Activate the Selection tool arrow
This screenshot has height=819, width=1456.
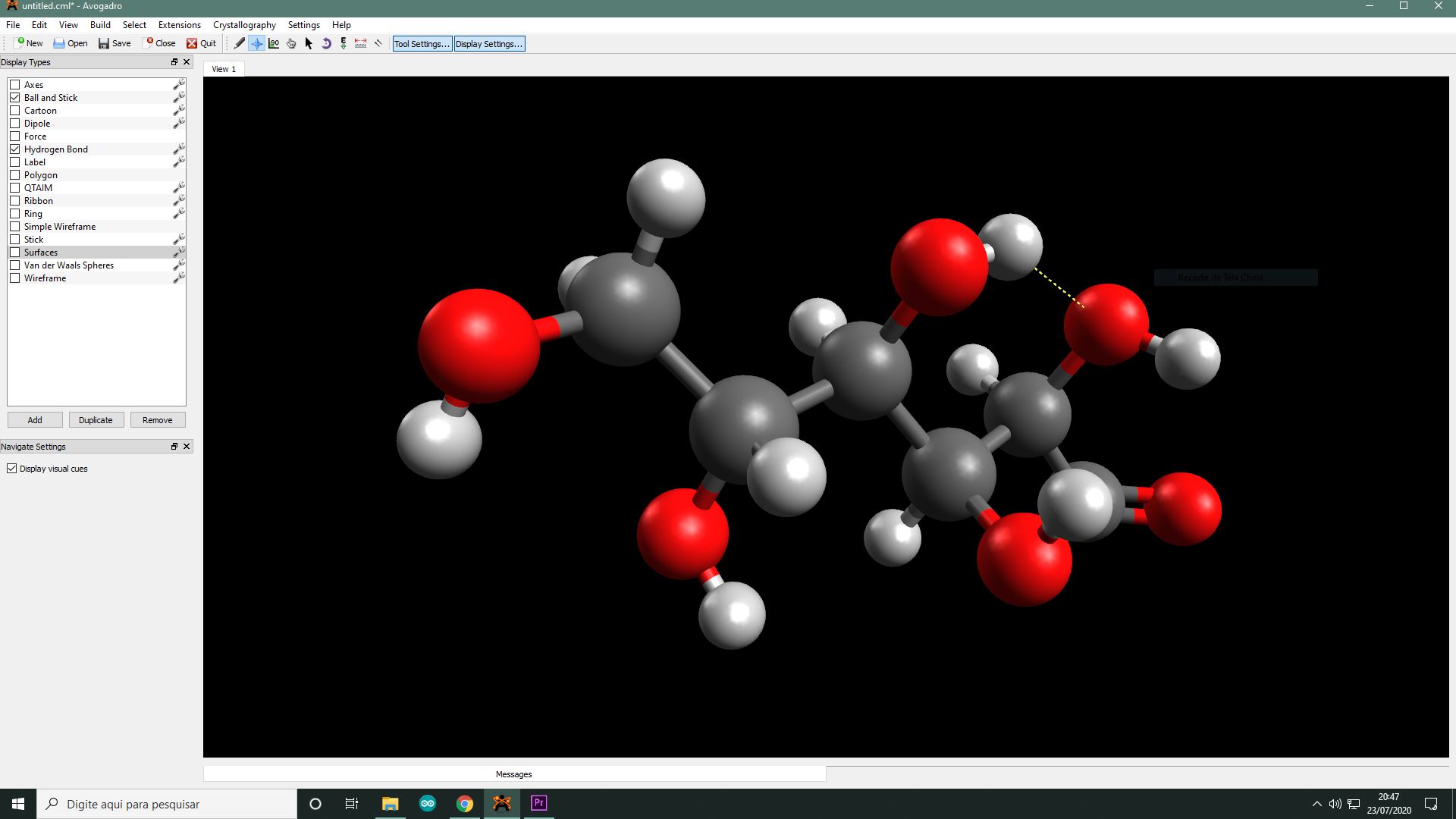[309, 43]
